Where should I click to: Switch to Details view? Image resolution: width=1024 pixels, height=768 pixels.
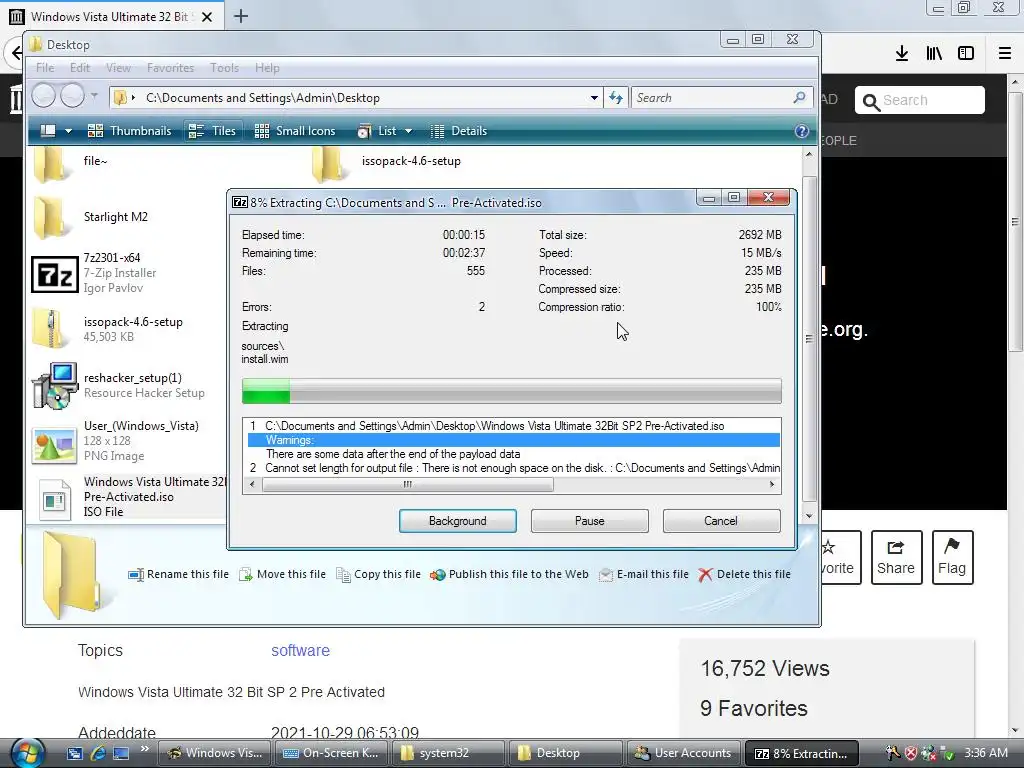458,131
